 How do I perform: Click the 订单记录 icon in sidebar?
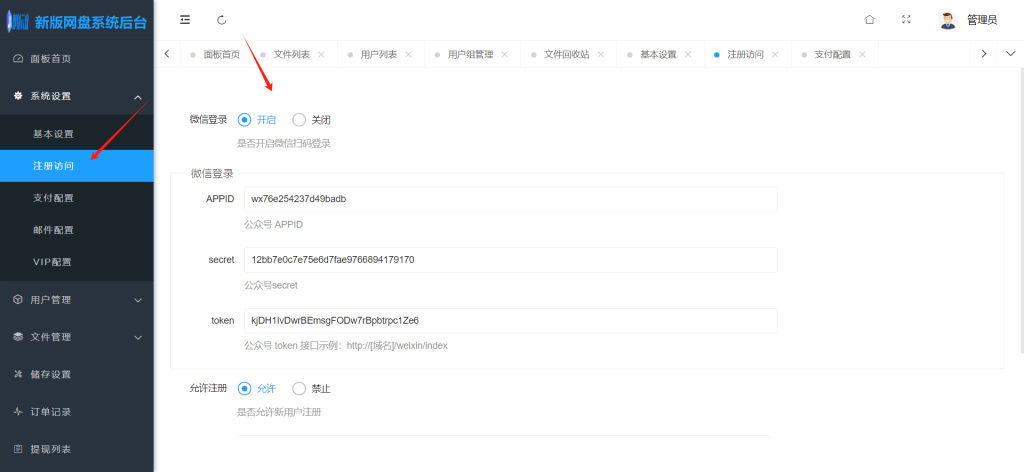(x=18, y=412)
